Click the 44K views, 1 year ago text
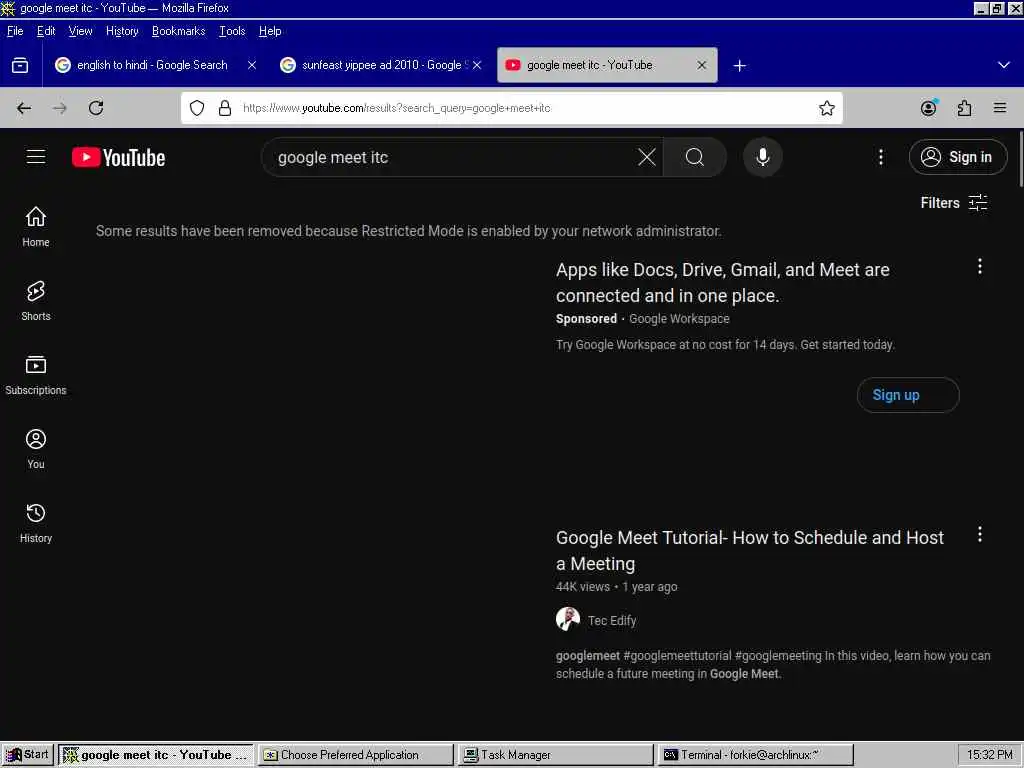This screenshot has height=768, width=1024. pyautogui.click(x=616, y=586)
